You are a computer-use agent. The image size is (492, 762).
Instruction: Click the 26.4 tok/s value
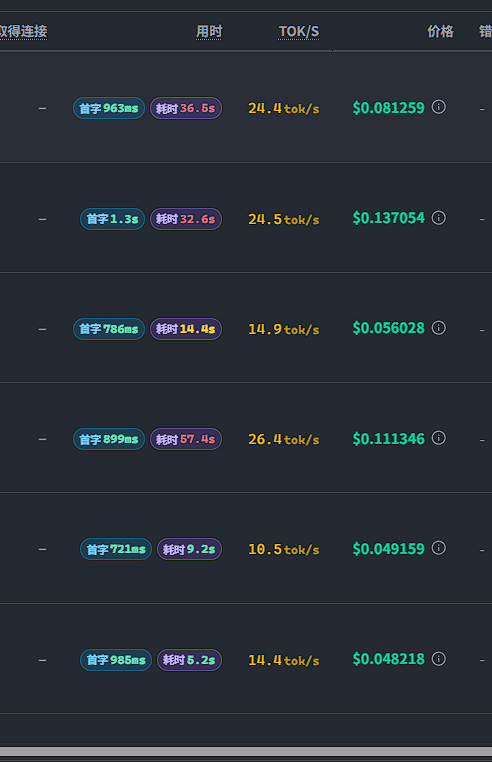tap(283, 439)
